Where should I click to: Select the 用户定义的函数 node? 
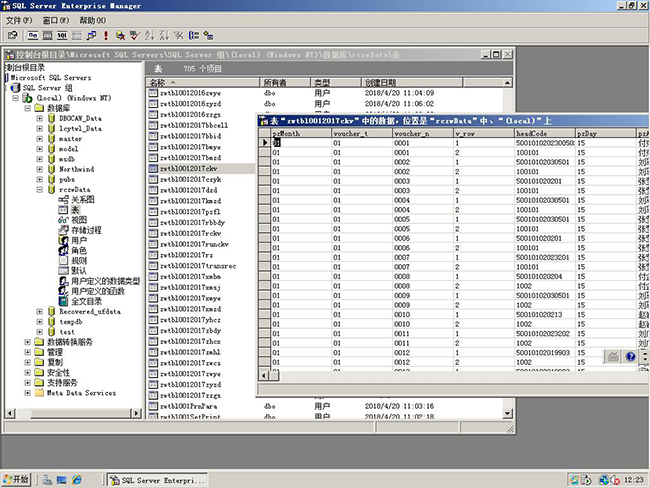tap(98, 291)
